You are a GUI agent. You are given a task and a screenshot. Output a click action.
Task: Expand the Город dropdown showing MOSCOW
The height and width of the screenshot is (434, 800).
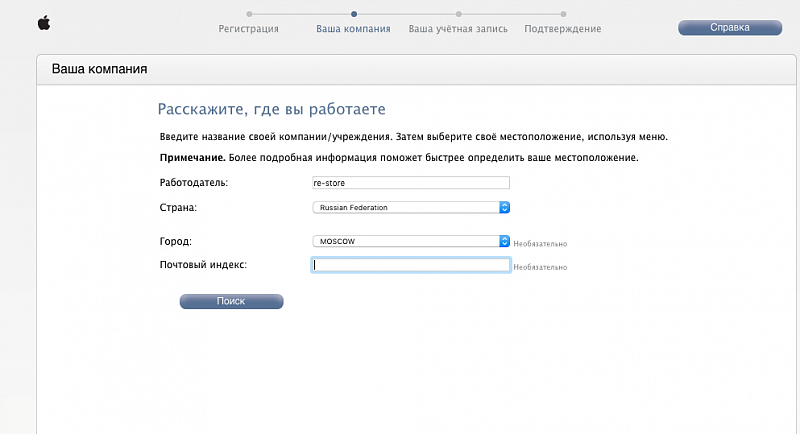[x=411, y=241]
